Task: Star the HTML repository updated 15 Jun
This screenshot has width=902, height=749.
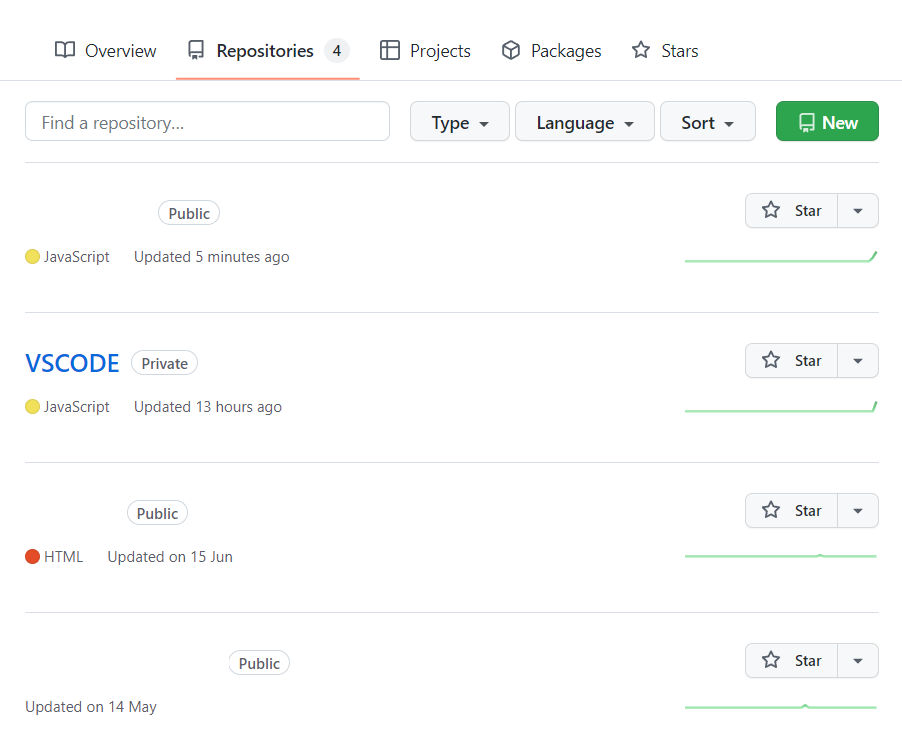Action: pos(792,511)
